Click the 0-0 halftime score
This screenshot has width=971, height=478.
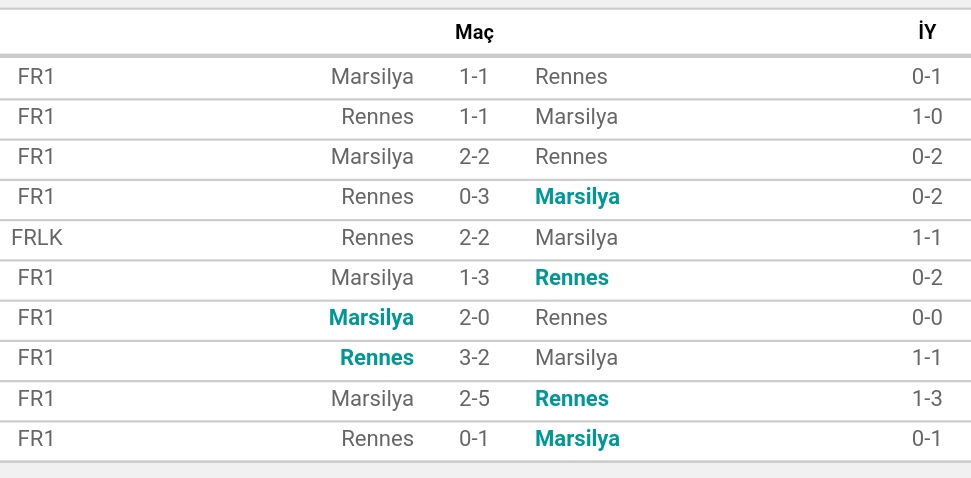(x=927, y=318)
